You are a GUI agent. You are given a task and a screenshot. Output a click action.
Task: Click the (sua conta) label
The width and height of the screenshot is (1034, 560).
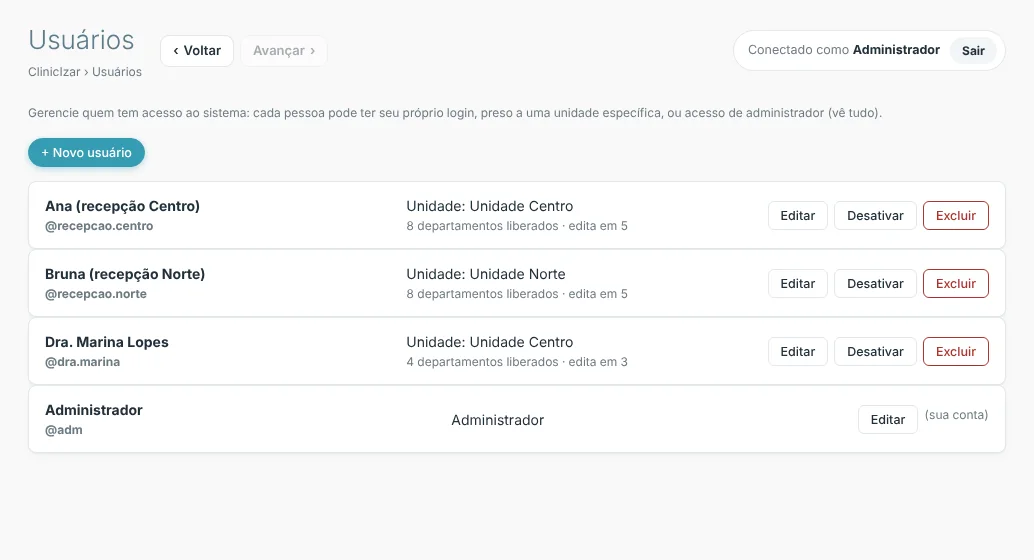(956, 415)
